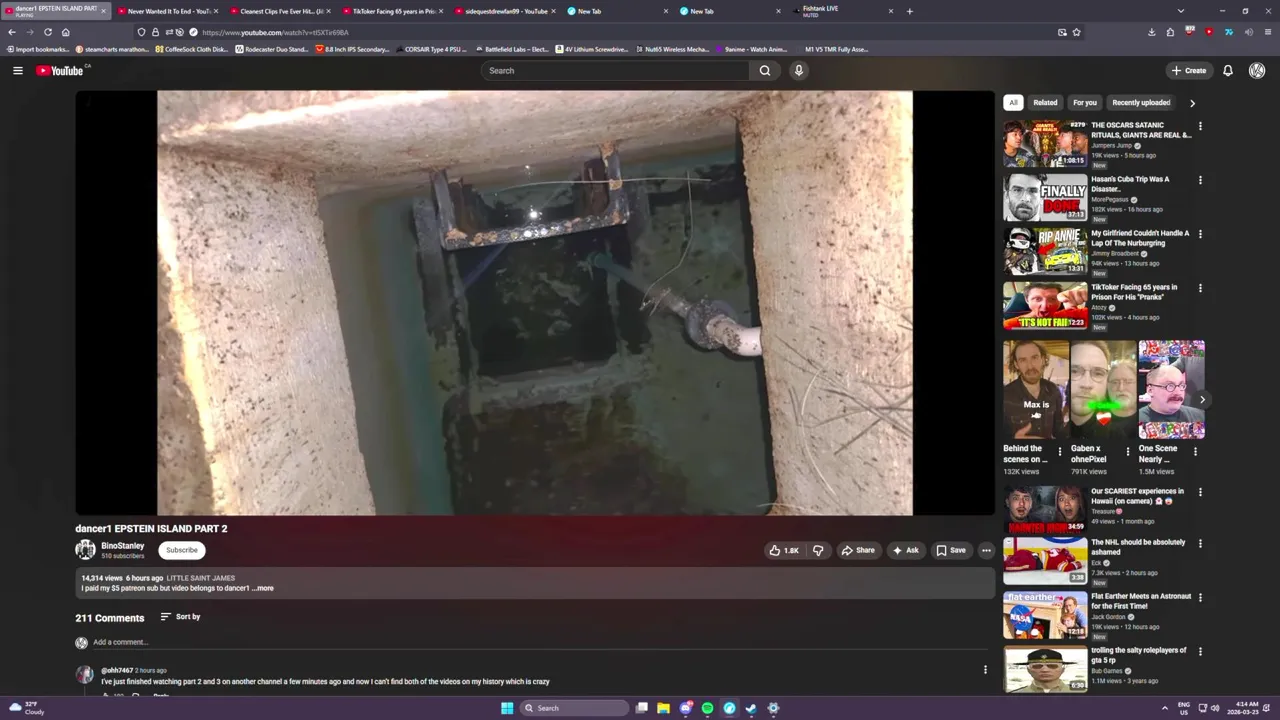
Task: List all browser tabs dropdown
Action: (x=1181, y=11)
